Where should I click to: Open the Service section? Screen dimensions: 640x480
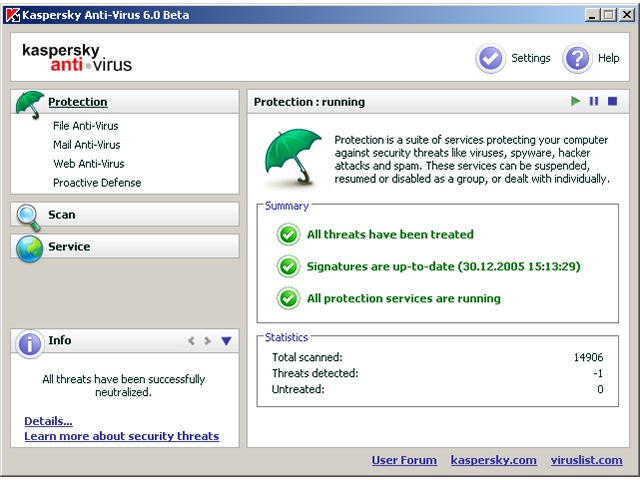click(x=69, y=246)
